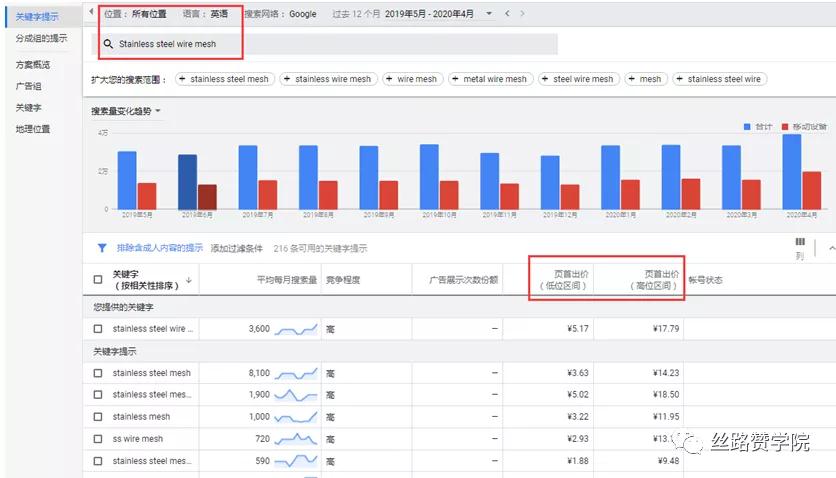This screenshot has width=836, height=478.
Task: Tick checkbox for 'stainless steel mesh'
Action: click(x=98, y=373)
